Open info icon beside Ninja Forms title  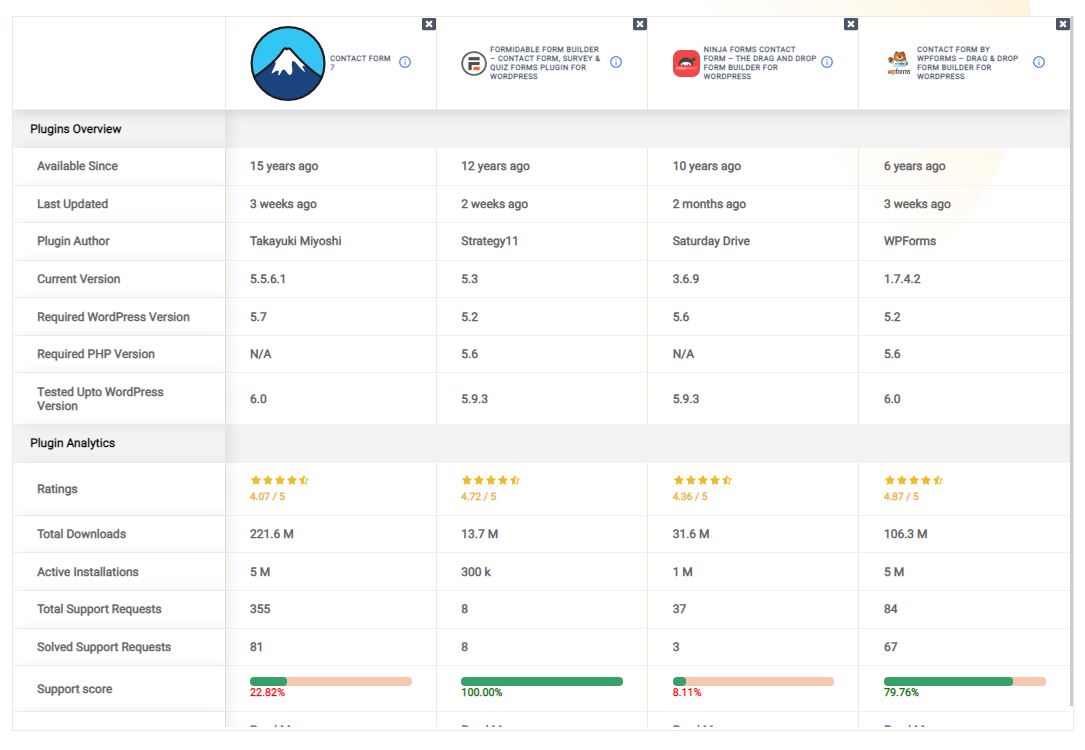[x=827, y=62]
